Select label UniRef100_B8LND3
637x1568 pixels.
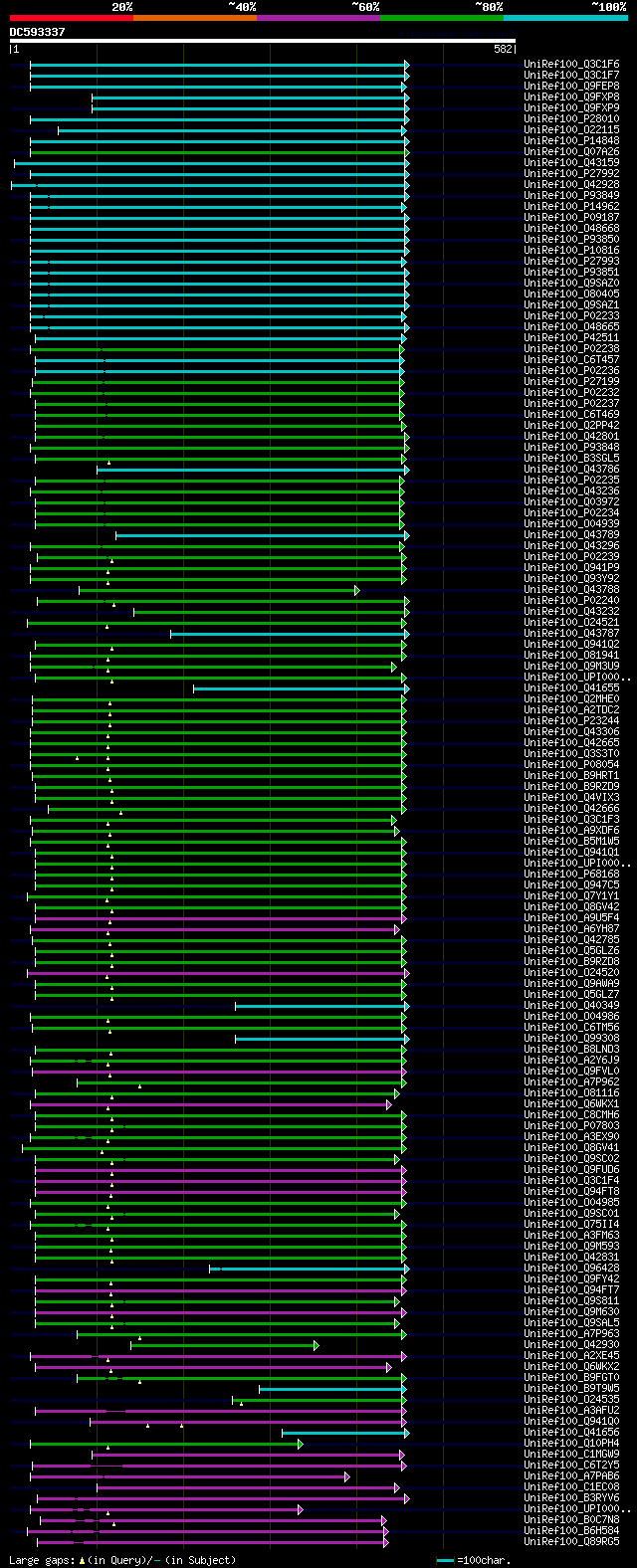coord(571,1050)
